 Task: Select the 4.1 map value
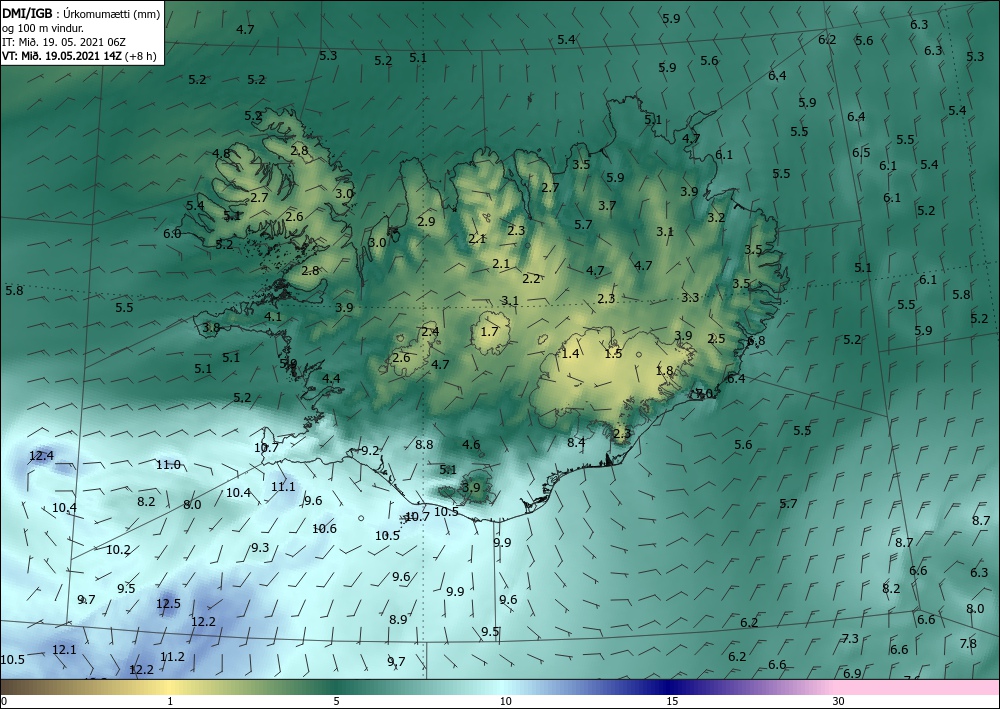click(273, 316)
